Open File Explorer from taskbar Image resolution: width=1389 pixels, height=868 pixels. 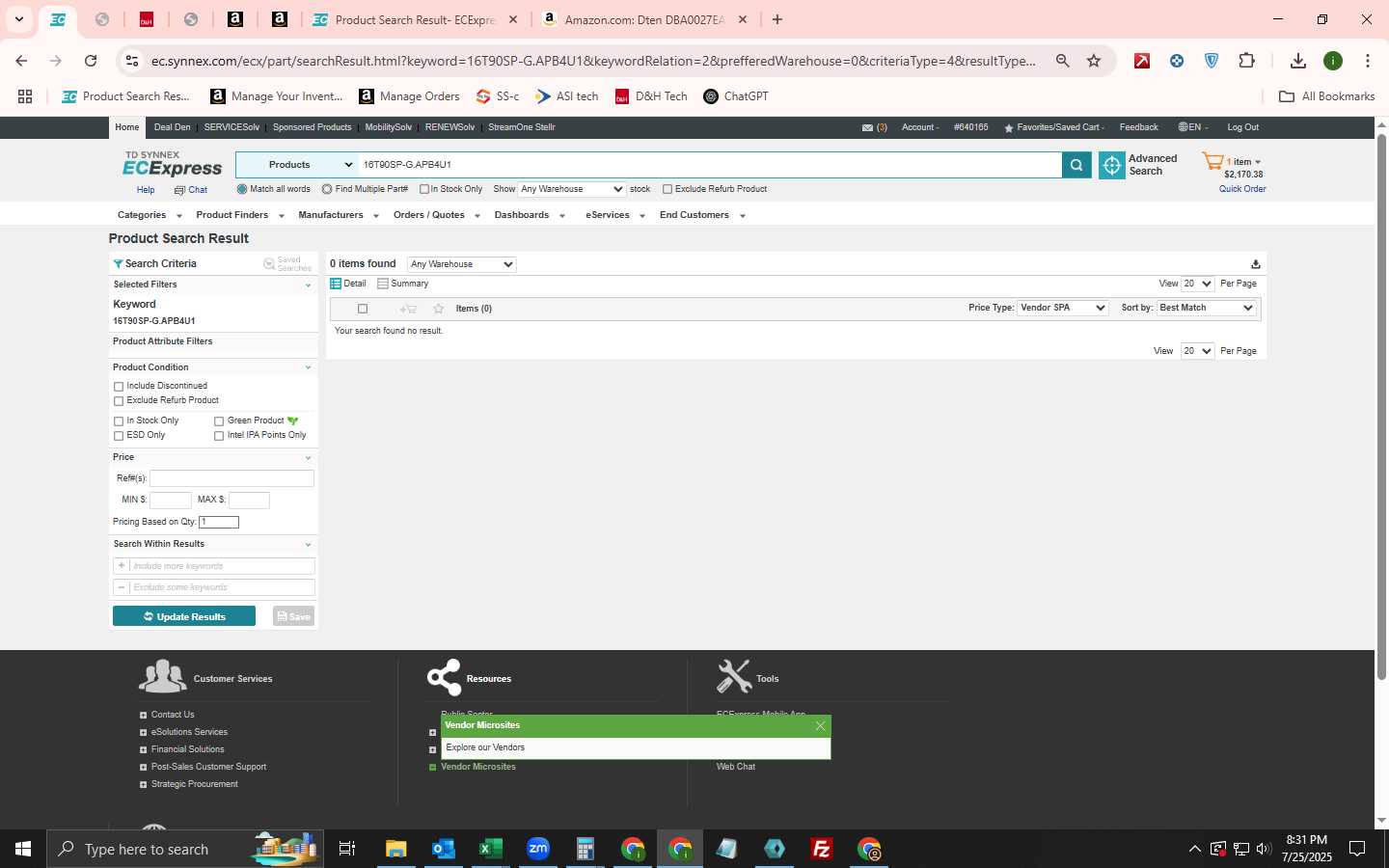pyautogui.click(x=395, y=849)
